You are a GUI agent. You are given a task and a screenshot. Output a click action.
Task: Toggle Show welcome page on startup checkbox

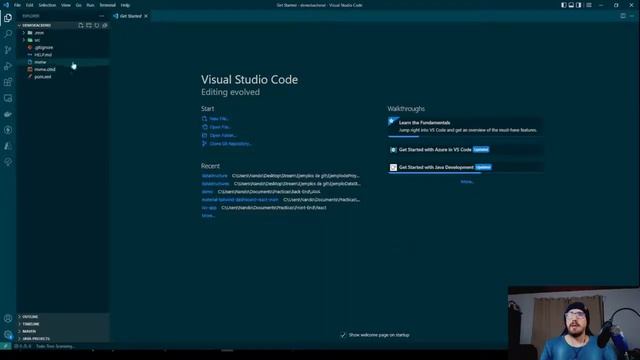[x=343, y=335]
